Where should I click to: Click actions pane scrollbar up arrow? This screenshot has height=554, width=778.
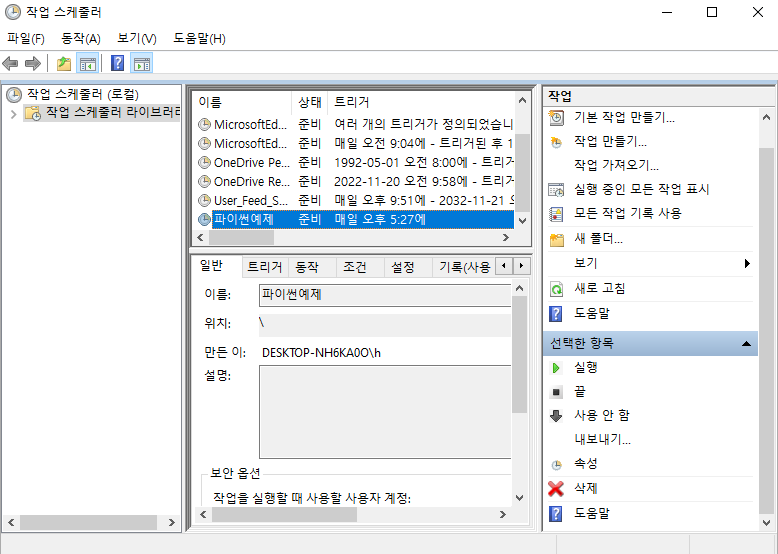tap(766, 118)
